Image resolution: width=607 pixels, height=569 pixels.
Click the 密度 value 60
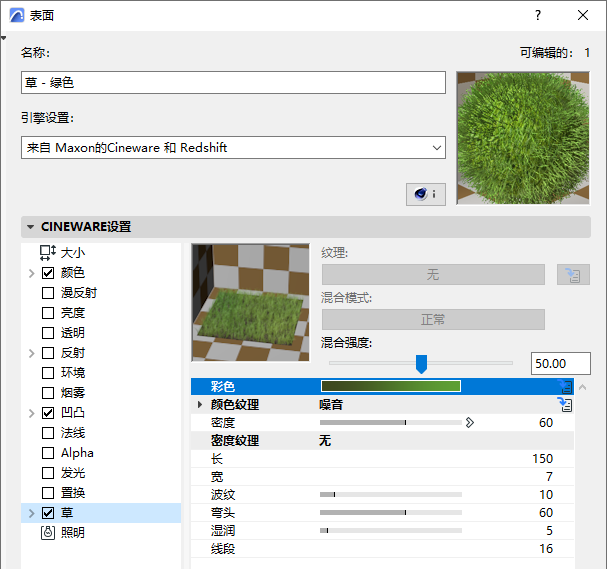point(546,423)
